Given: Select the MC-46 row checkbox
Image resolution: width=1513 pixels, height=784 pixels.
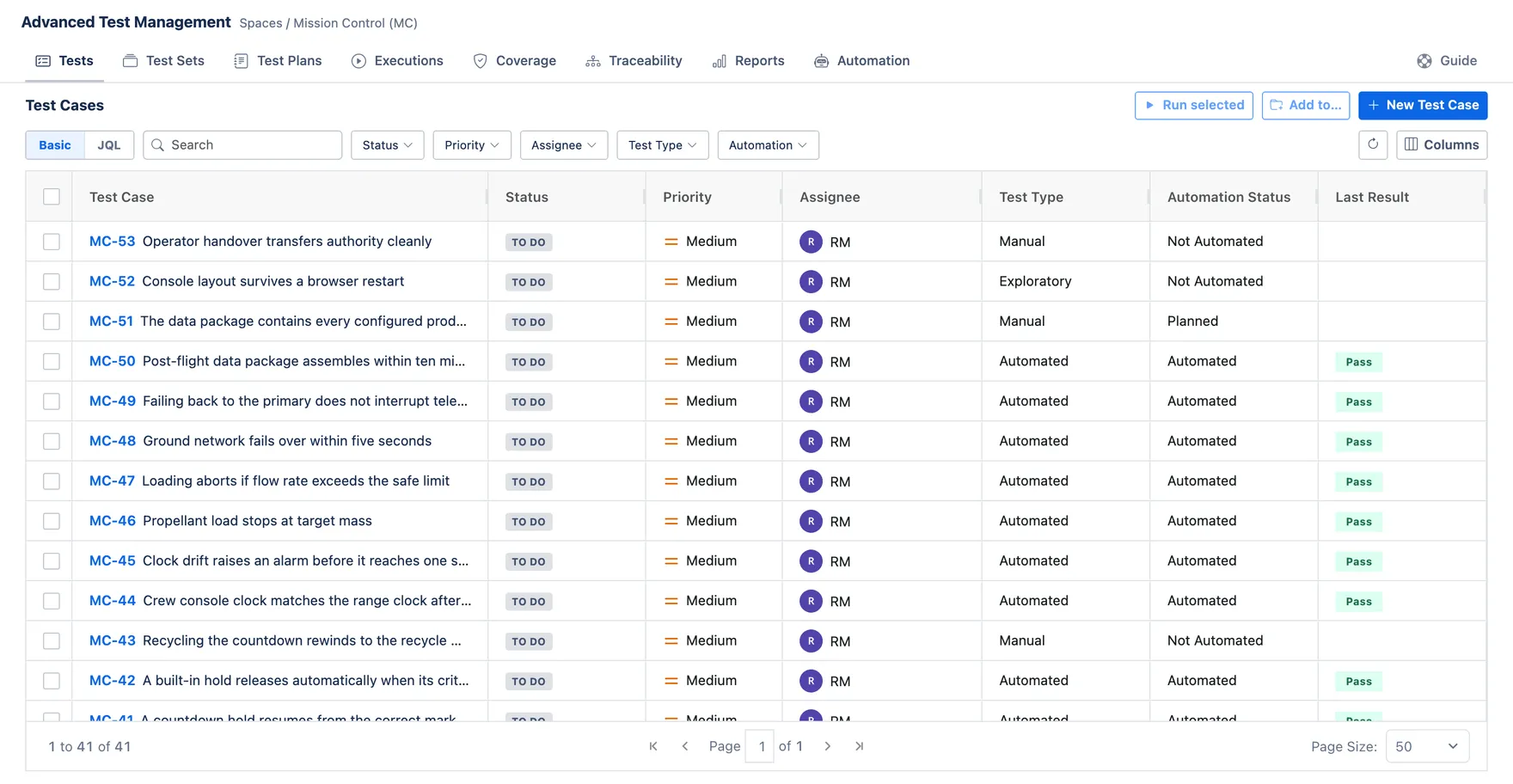Looking at the screenshot, I should 52,521.
